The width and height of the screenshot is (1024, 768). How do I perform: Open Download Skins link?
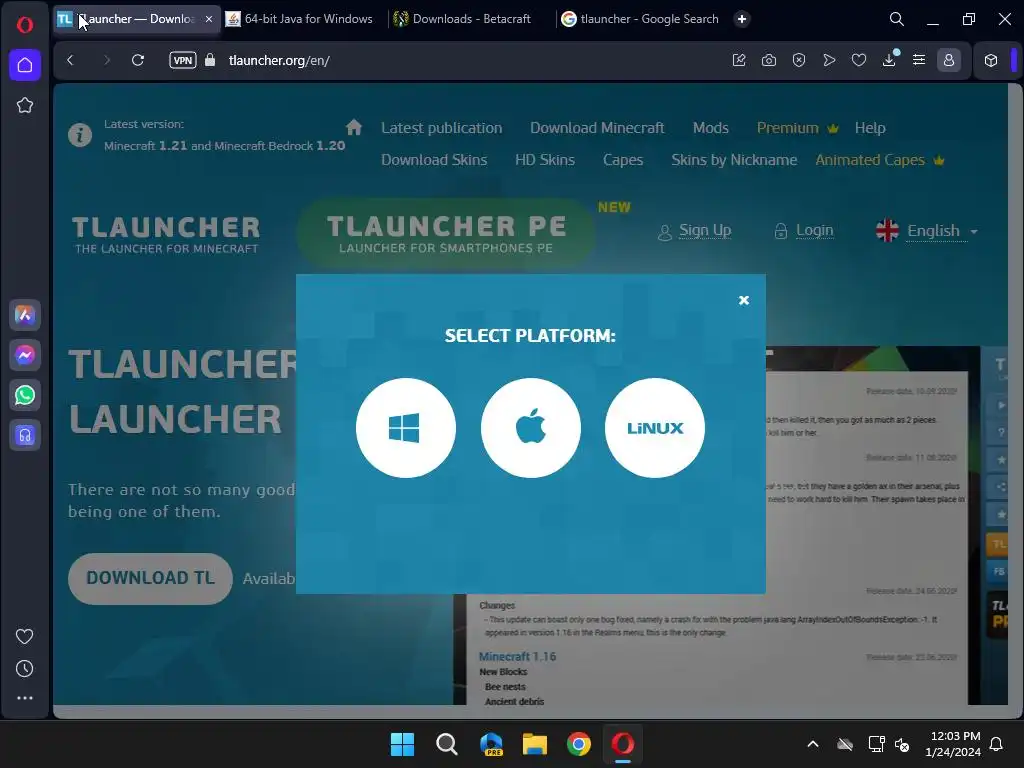pos(434,160)
